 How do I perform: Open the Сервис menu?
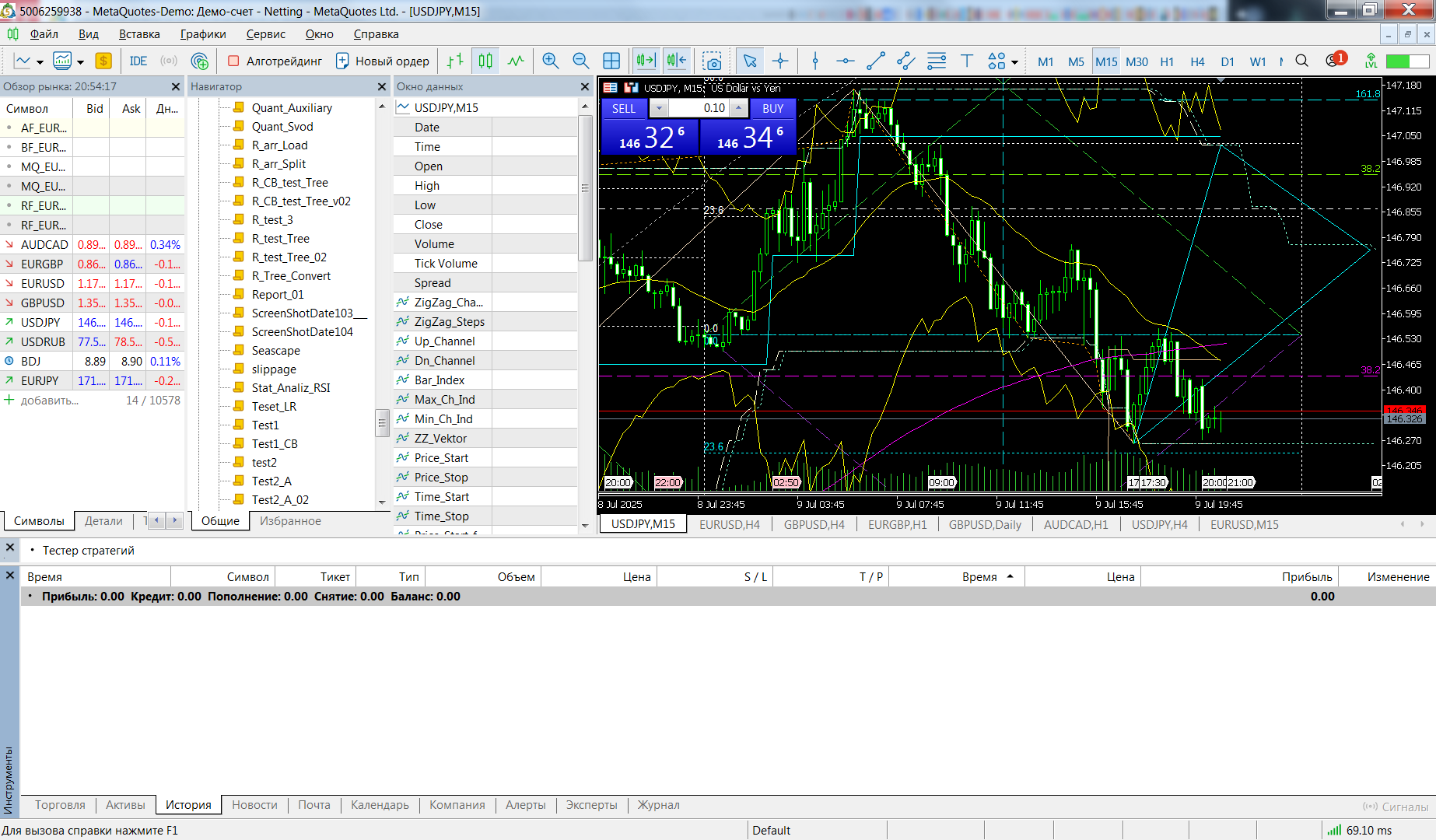pos(265,34)
